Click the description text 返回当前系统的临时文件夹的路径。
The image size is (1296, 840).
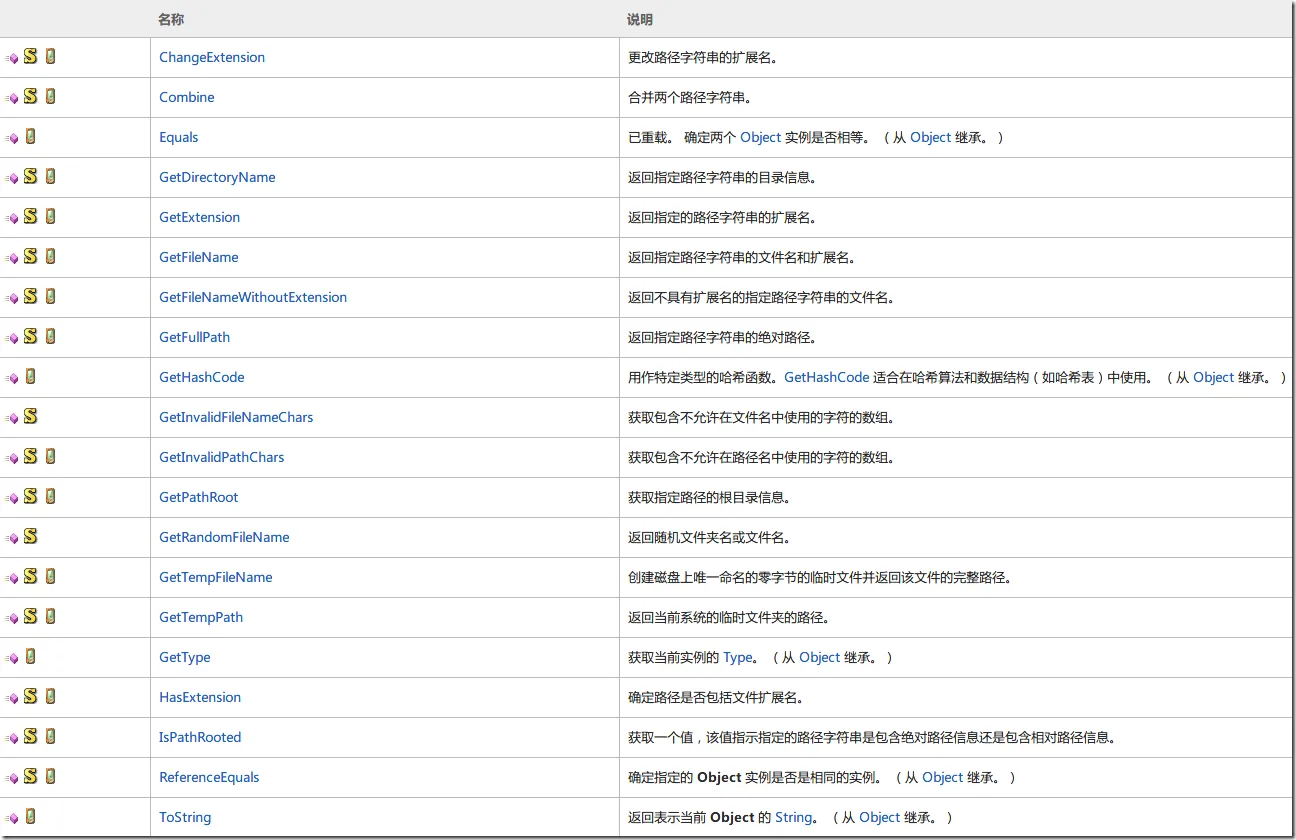click(x=729, y=617)
